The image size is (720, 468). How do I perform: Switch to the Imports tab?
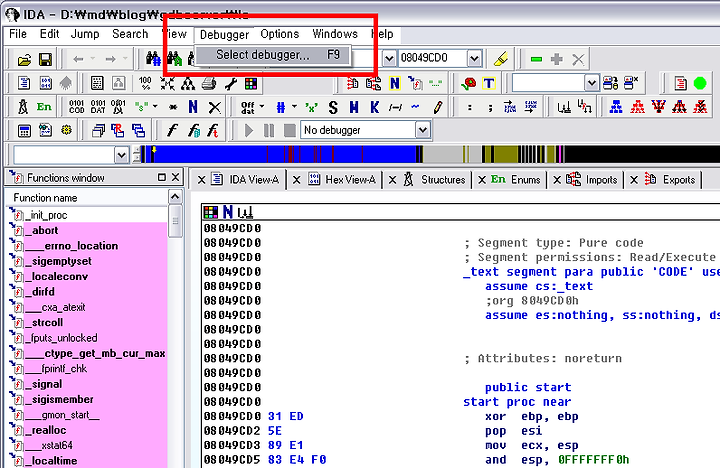(591, 180)
